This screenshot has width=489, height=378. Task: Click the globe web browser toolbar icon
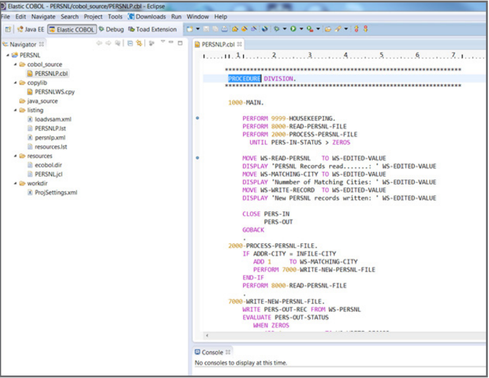(x=265, y=29)
